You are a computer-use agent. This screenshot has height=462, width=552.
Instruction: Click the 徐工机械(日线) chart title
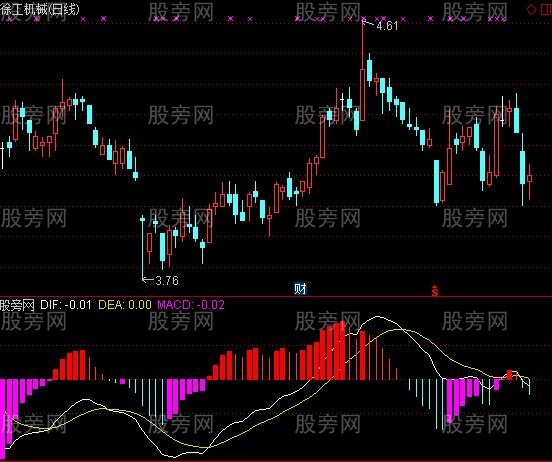tap(39, 9)
